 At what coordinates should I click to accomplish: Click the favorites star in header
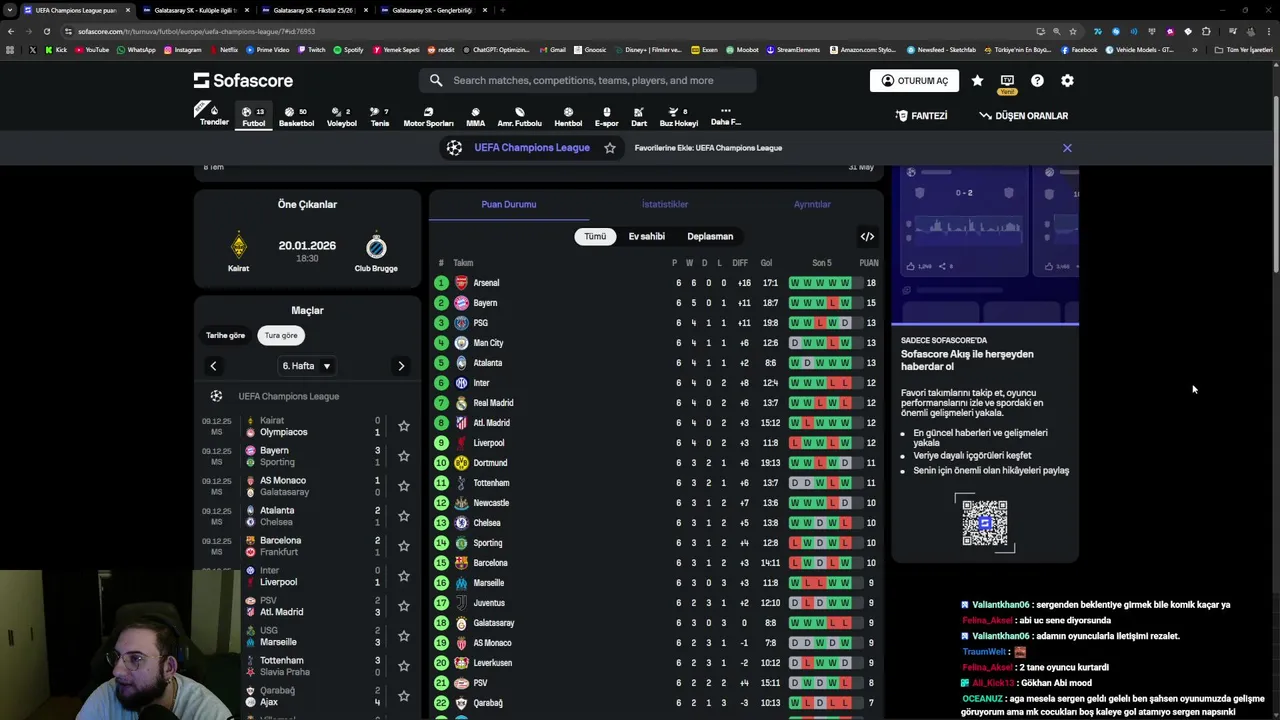[x=977, y=81]
